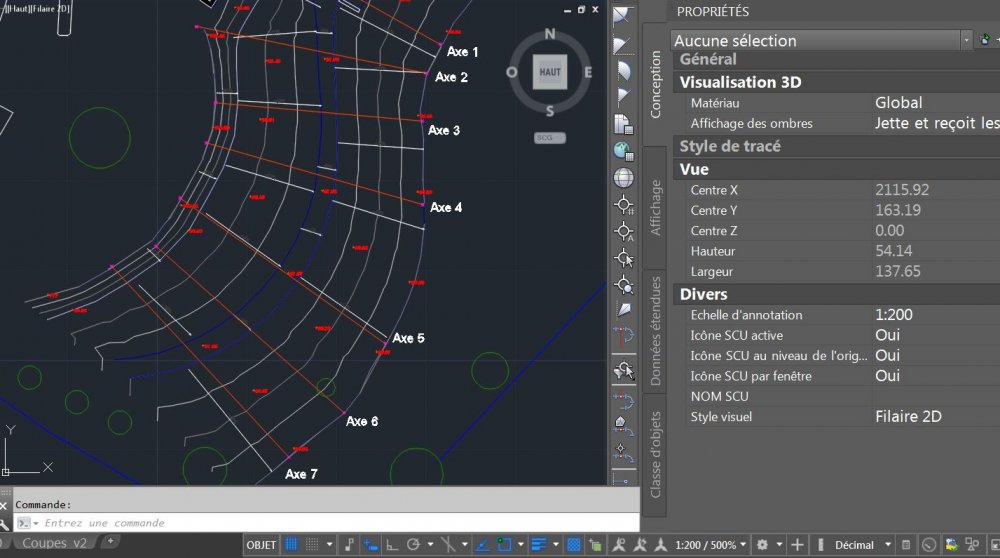The height and width of the screenshot is (558, 1000).
Task: Add a new layout with plus button
Action: [110, 541]
